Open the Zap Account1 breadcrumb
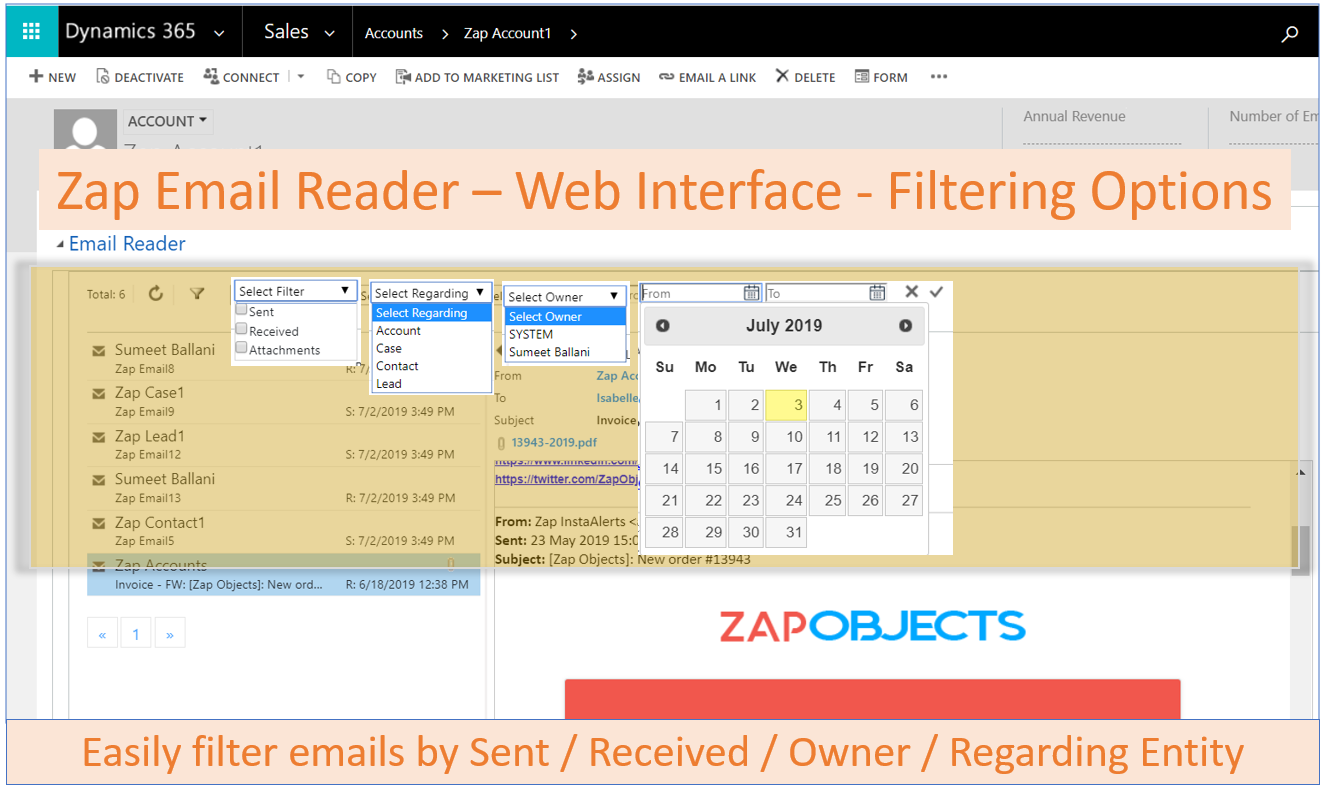This screenshot has width=1324, height=787. coord(507,33)
